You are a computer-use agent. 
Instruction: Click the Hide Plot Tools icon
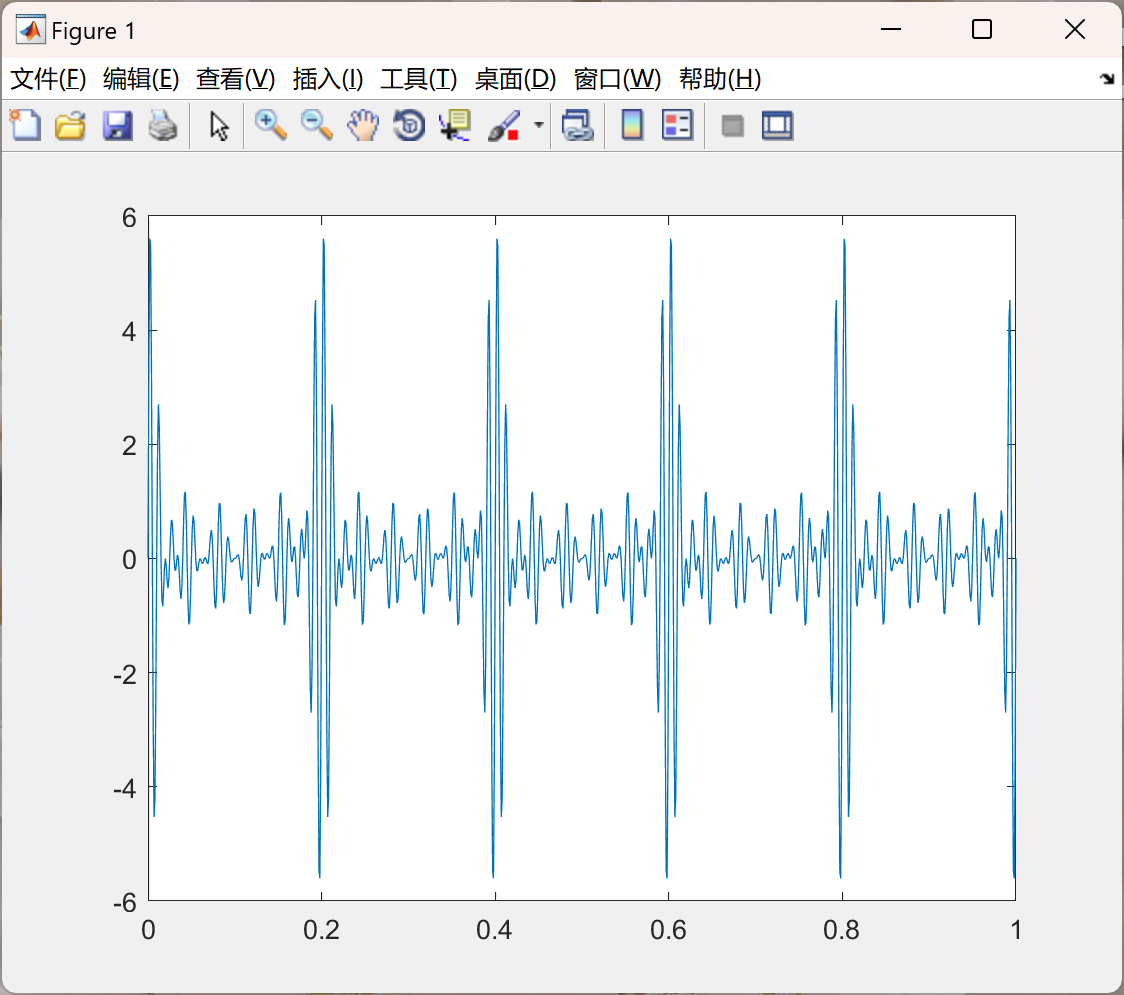pyautogui.click(x=732, y=126)
